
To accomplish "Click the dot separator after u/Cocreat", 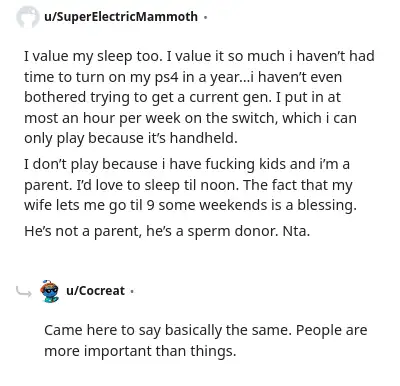I will pos(132,291).
